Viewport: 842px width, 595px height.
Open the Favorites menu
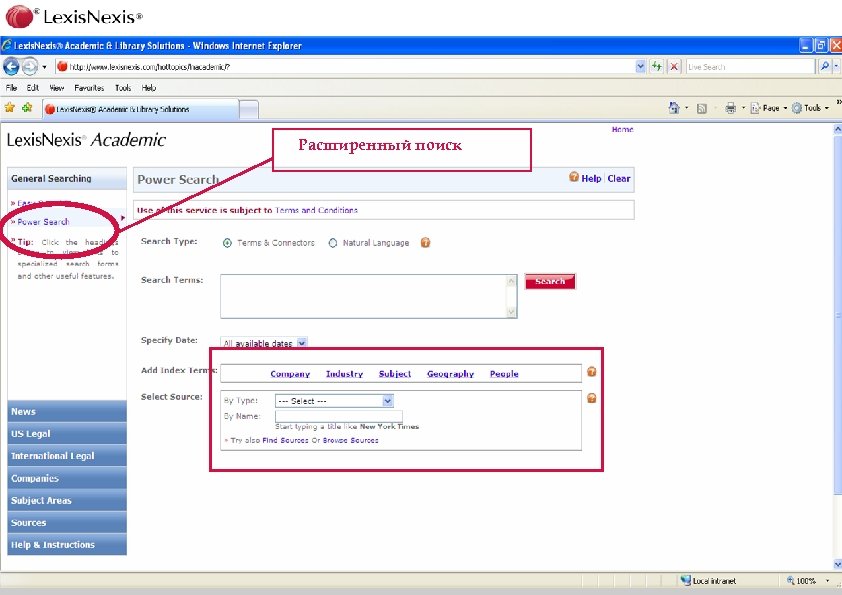tap(89, 88)
